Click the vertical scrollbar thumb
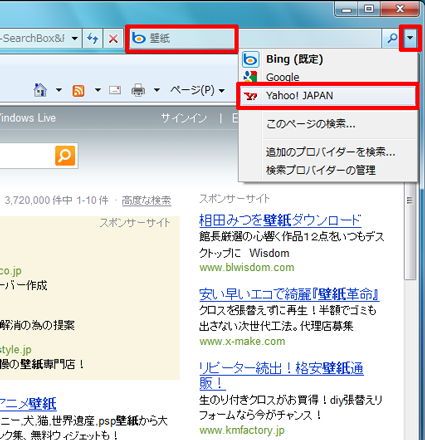425x440 pixels. coord(410,232)
